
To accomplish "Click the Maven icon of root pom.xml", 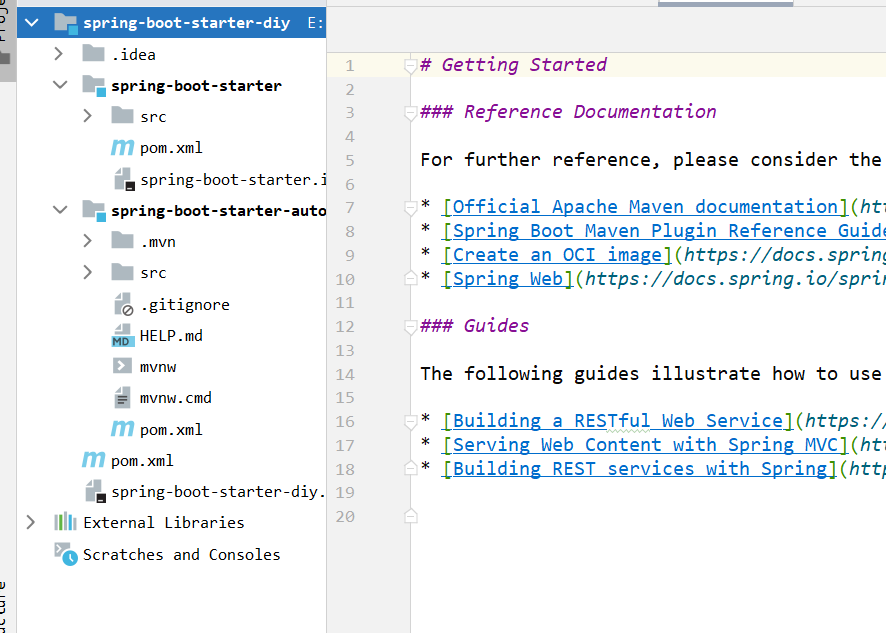I will click(93, 461).
